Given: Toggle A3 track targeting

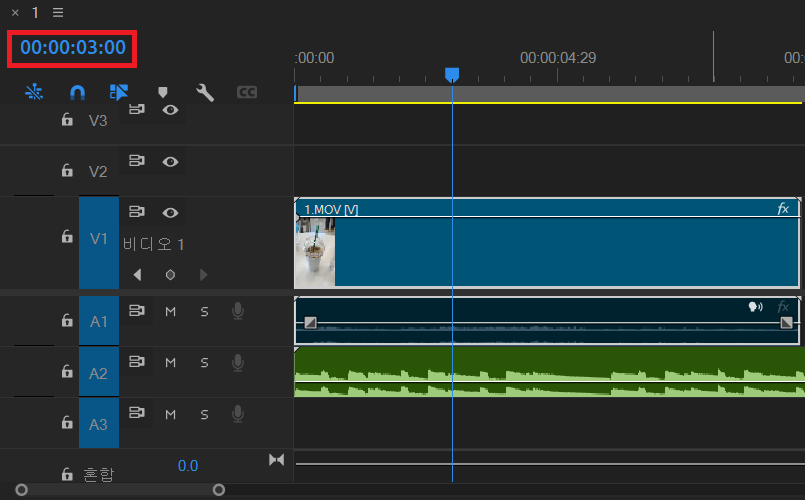Looking at the screenshot, I should point(99,423).
